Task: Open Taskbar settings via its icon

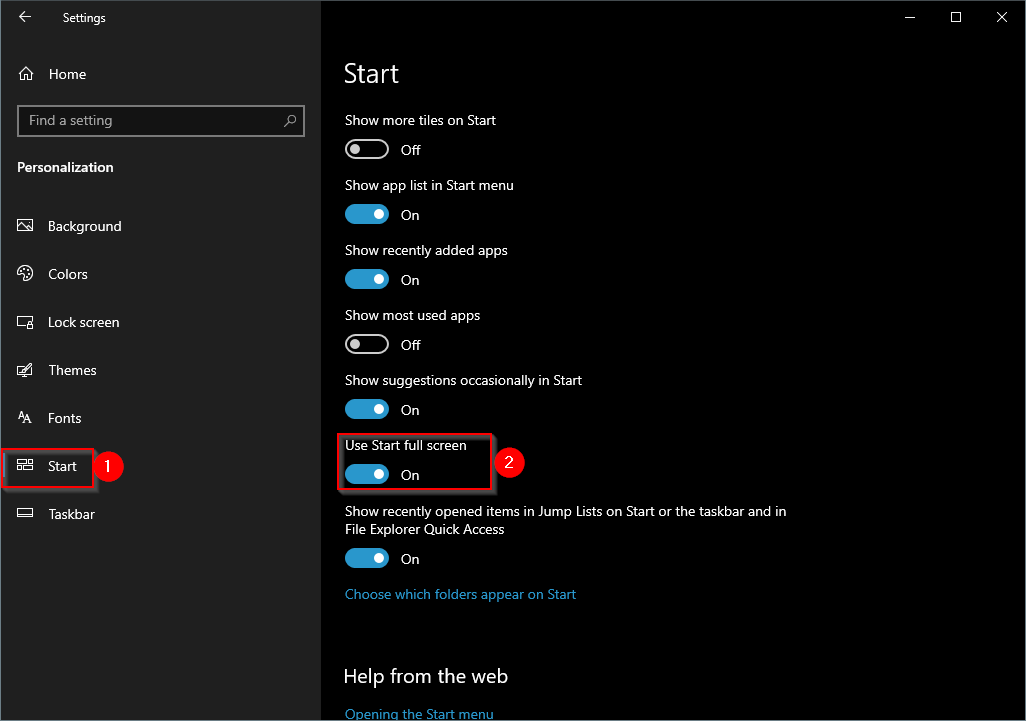Action: pos(25,514)
